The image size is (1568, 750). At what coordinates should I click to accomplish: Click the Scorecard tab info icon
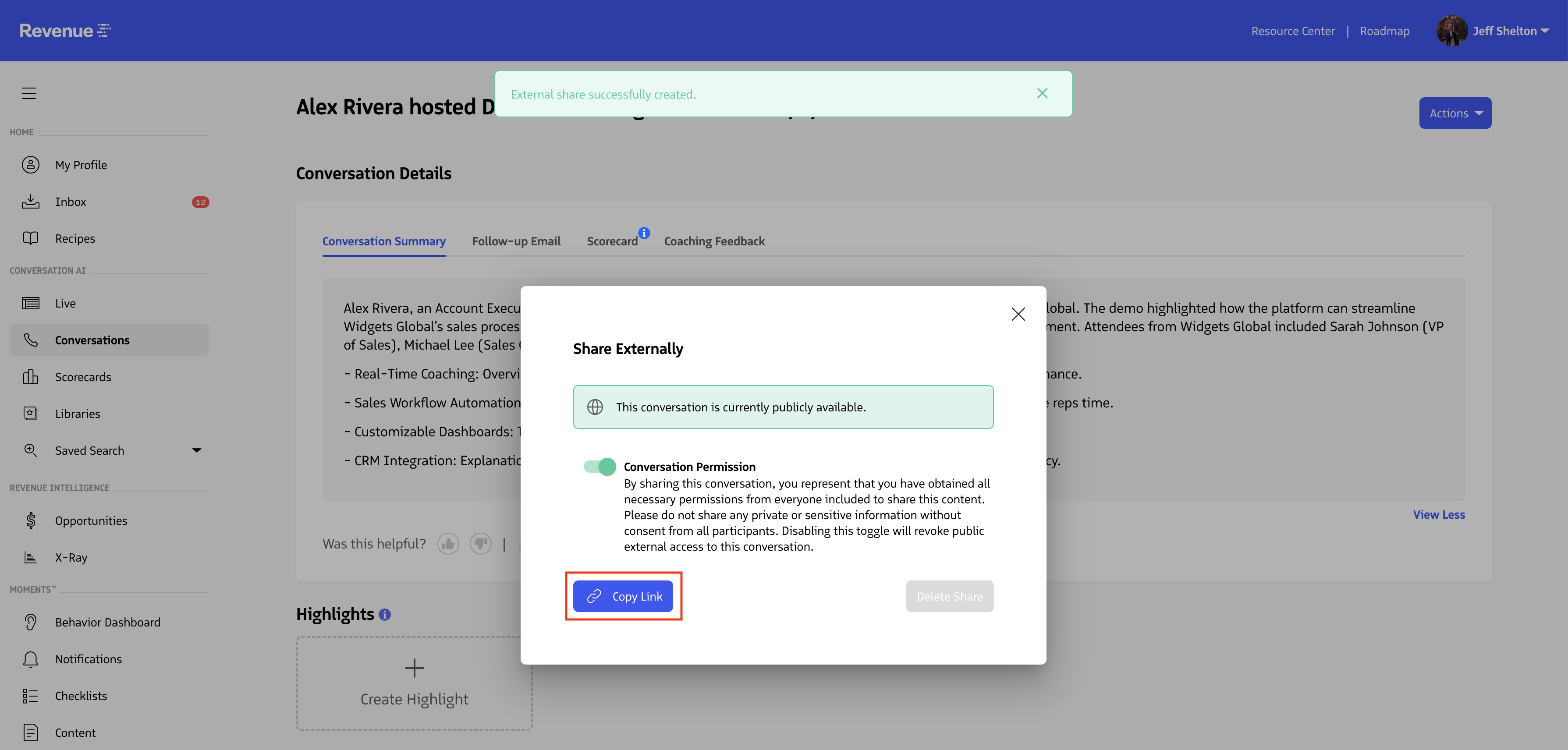644,233
